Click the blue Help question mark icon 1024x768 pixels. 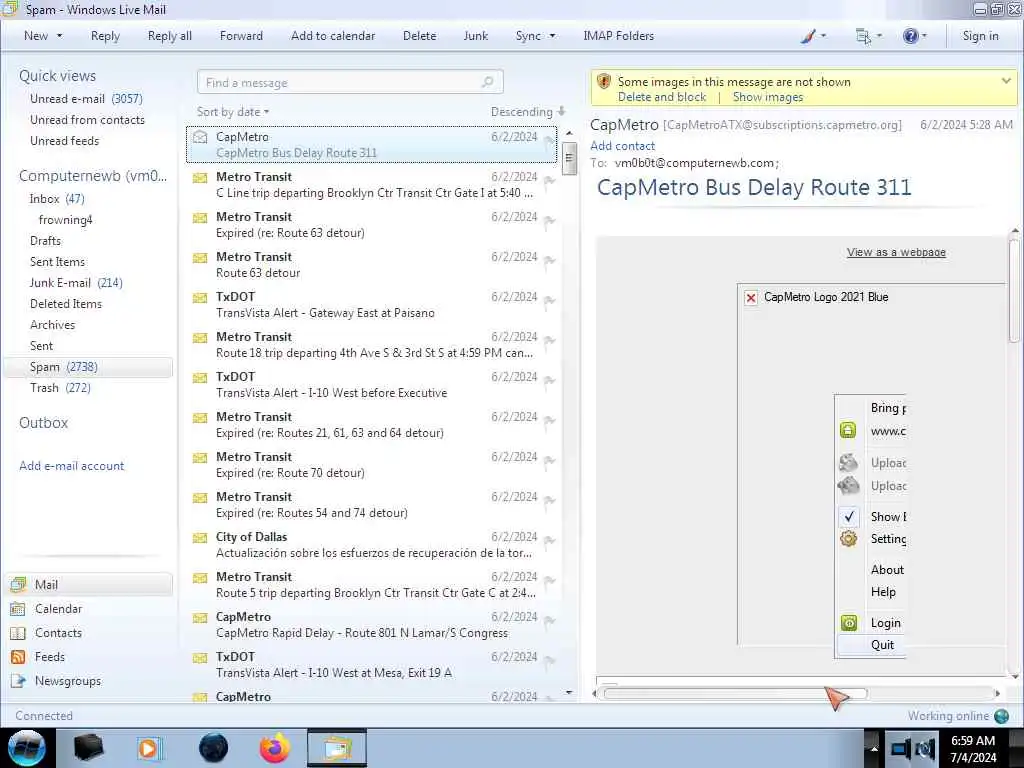[910, 37]
